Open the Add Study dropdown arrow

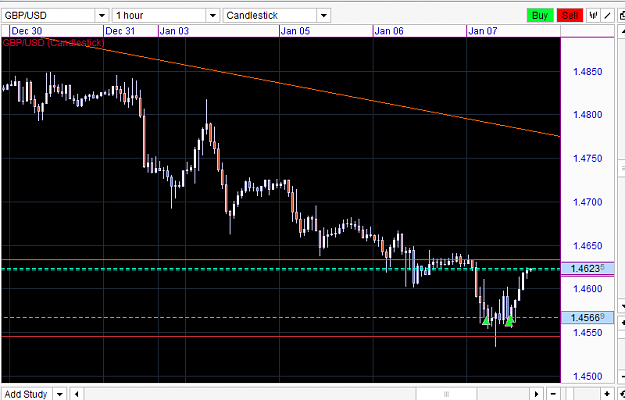(60, 394)
